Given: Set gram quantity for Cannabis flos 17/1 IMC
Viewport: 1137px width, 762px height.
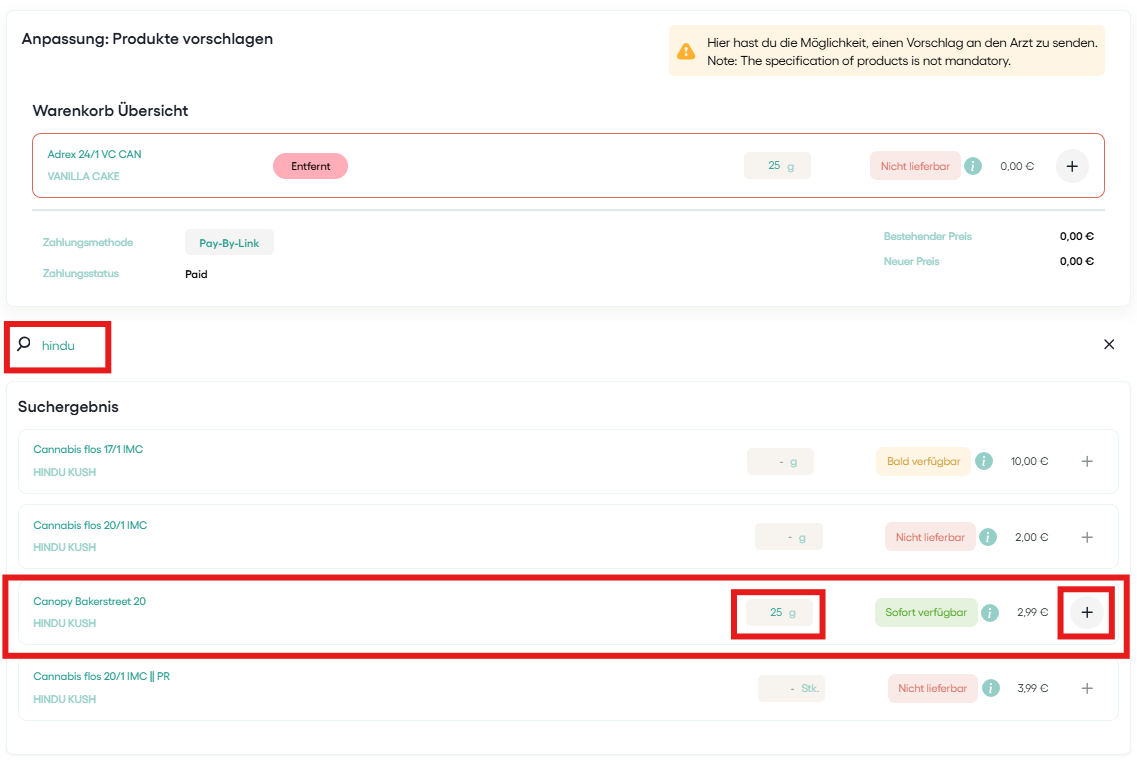Looking at the screenshot, I should coord(780,461).
